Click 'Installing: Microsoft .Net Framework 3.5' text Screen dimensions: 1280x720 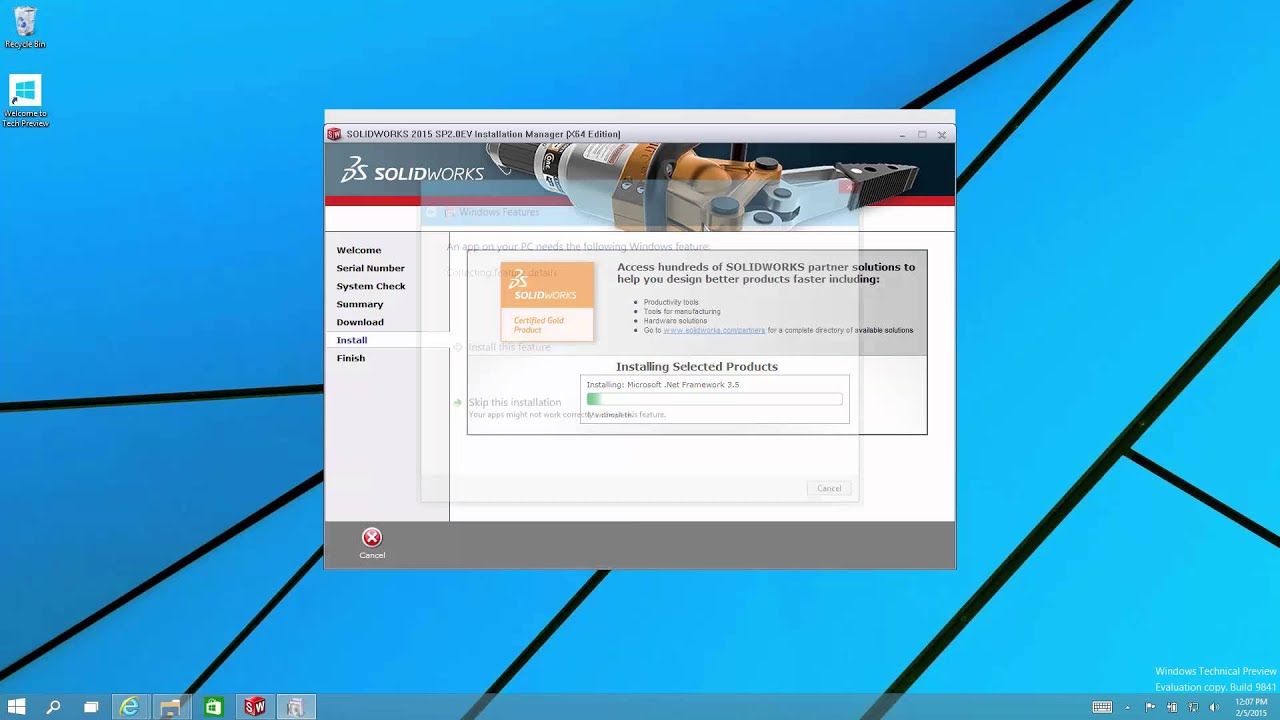point(663,384)
